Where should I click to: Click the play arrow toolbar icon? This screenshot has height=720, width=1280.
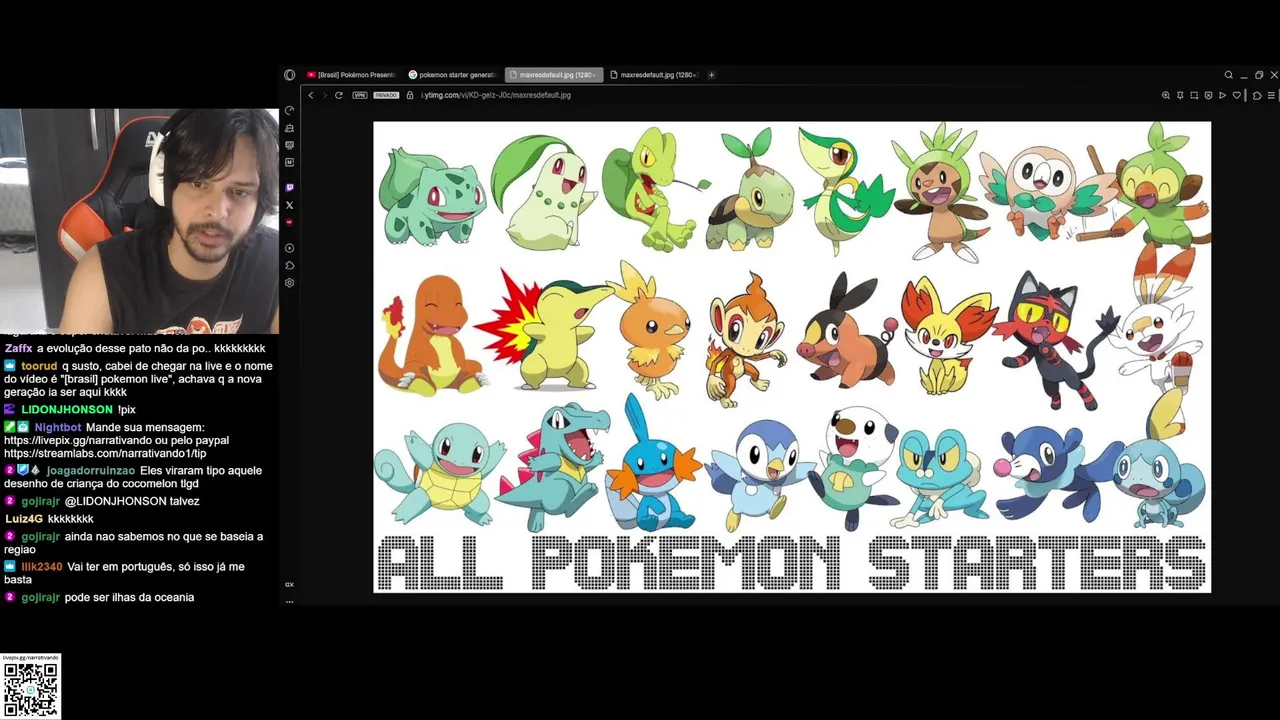tap(1222, 95)
